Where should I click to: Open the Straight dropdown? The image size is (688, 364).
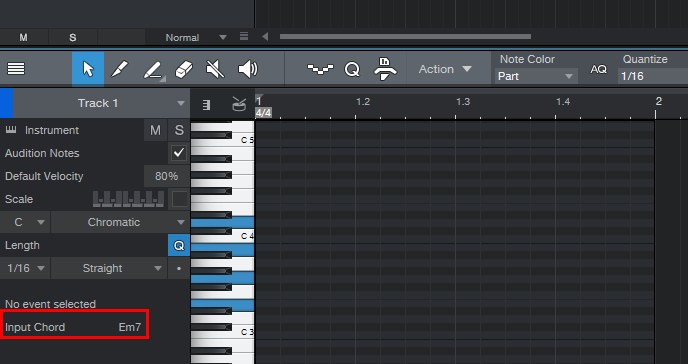(109, 268)
